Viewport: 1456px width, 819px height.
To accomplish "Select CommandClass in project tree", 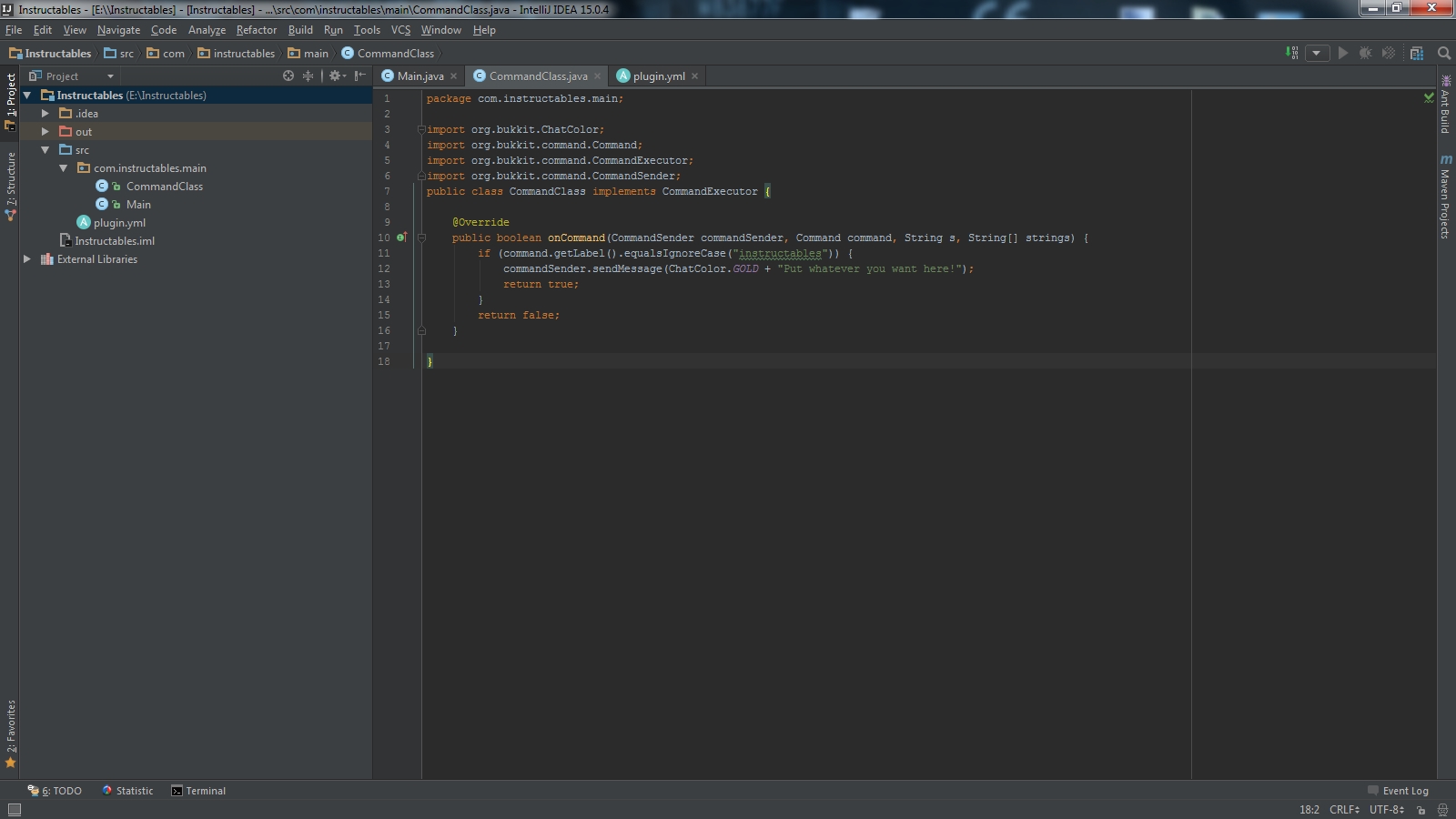I will point(164,186).
